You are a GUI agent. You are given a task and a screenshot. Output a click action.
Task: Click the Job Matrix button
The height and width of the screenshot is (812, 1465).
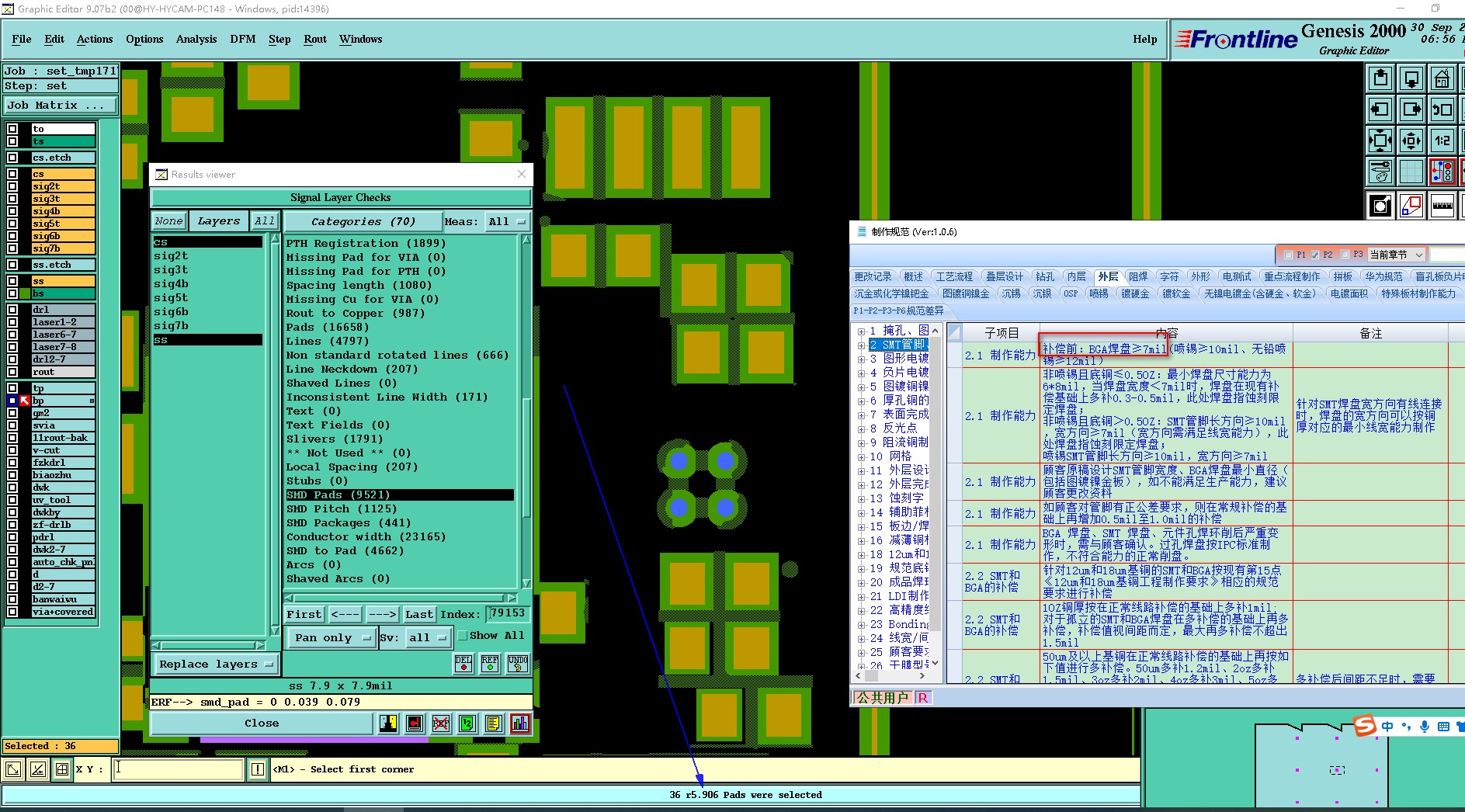click(61, 106)
